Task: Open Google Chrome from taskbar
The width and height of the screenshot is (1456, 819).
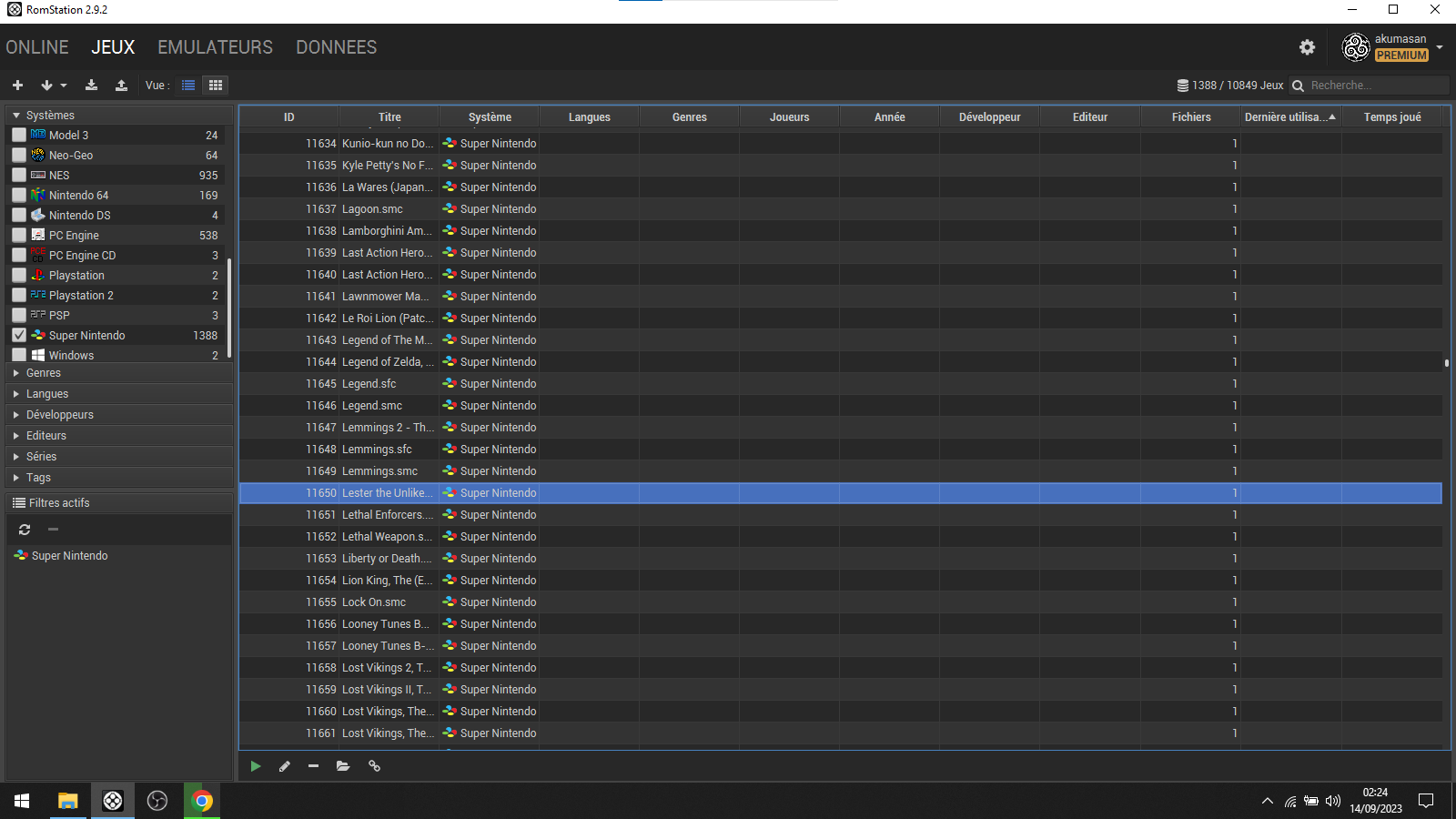Action: [202, 801]
